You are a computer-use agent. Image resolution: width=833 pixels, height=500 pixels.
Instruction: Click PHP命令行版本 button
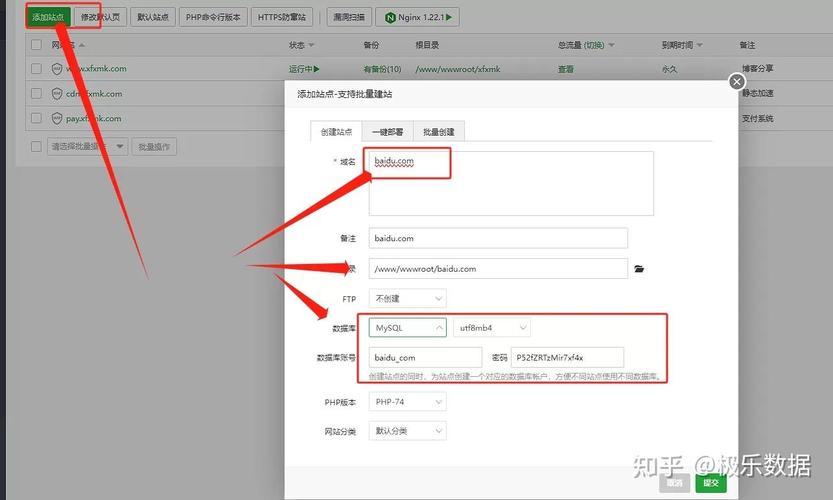(213, 18)
